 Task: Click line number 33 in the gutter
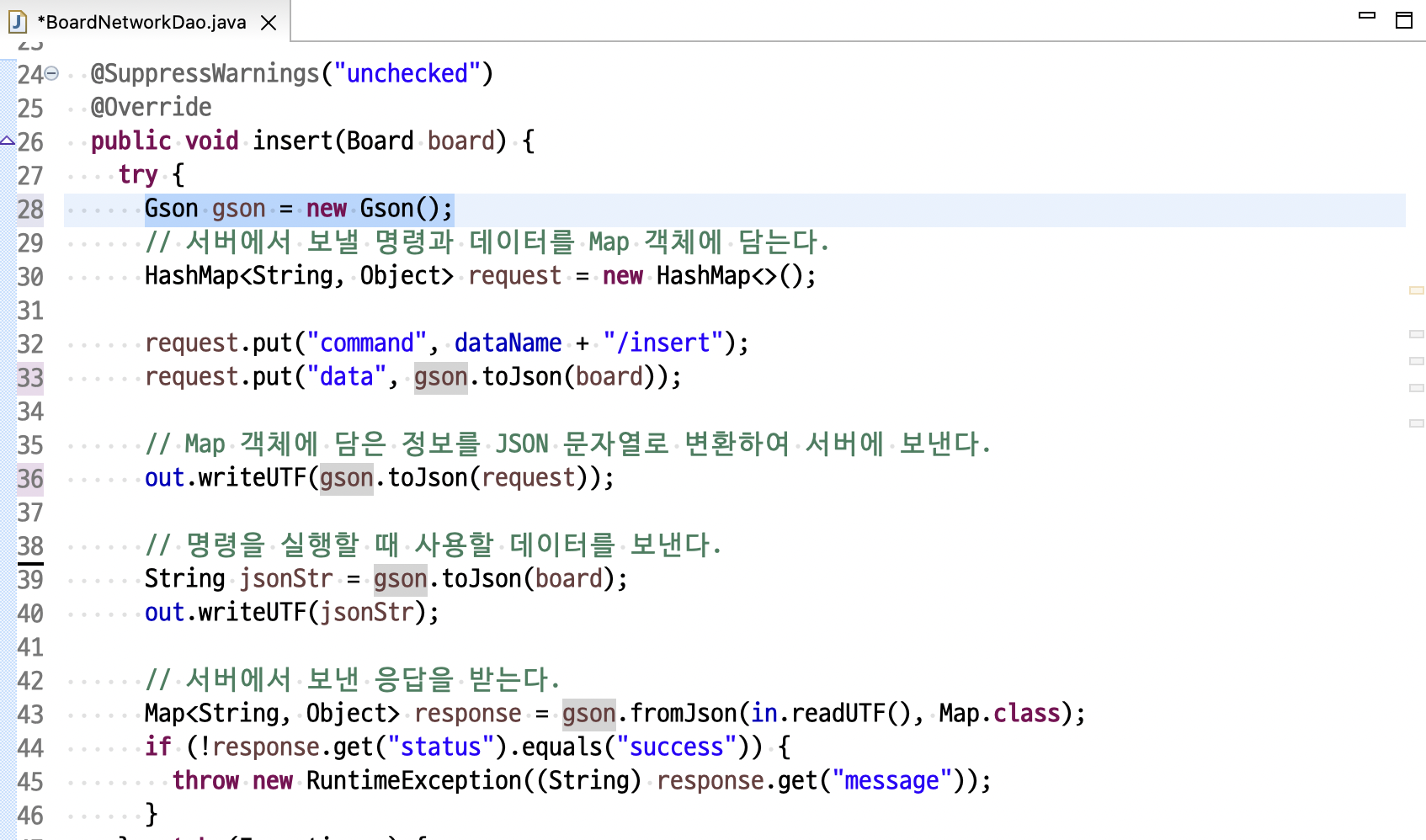tap(30, 377)
